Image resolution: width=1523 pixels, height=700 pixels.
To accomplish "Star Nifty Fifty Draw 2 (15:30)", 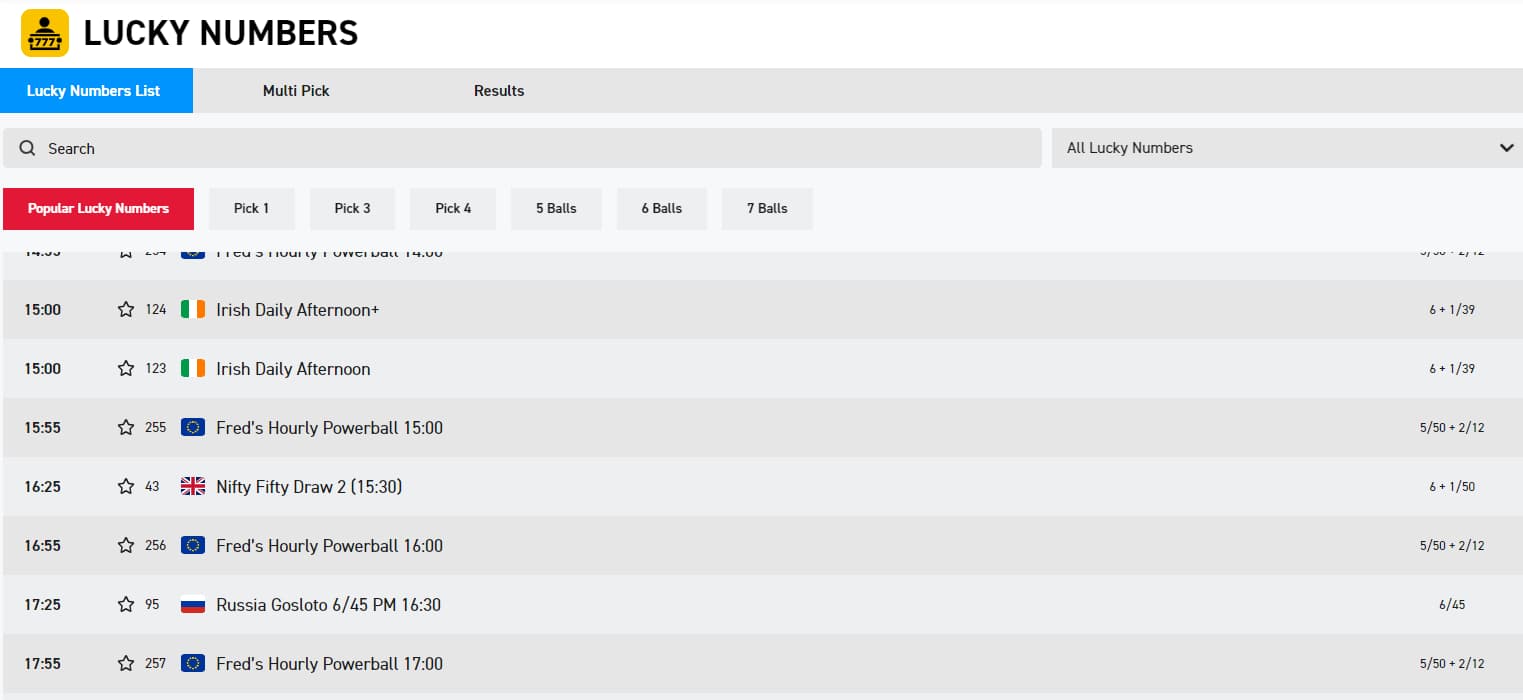I will tap(126, 487).
